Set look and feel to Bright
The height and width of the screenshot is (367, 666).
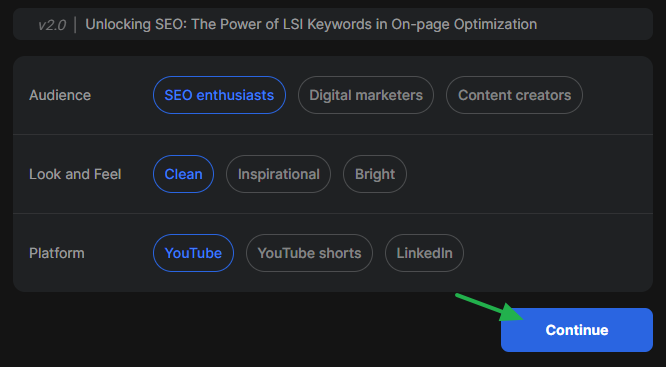[375, 174]
